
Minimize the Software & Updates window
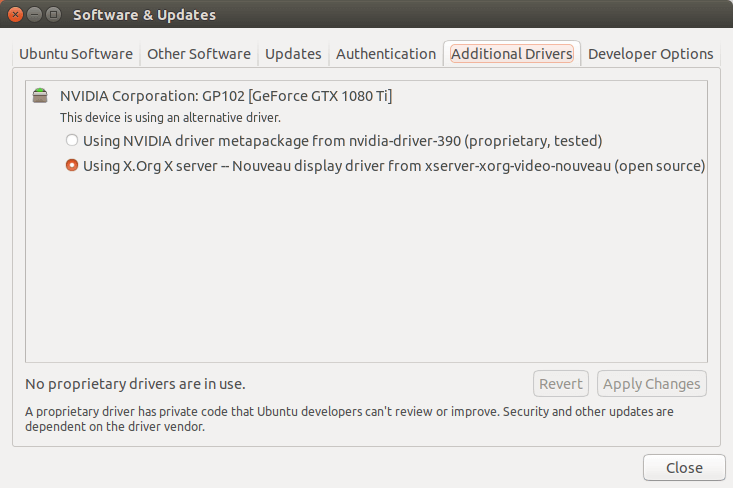click(x=32, y=15)
